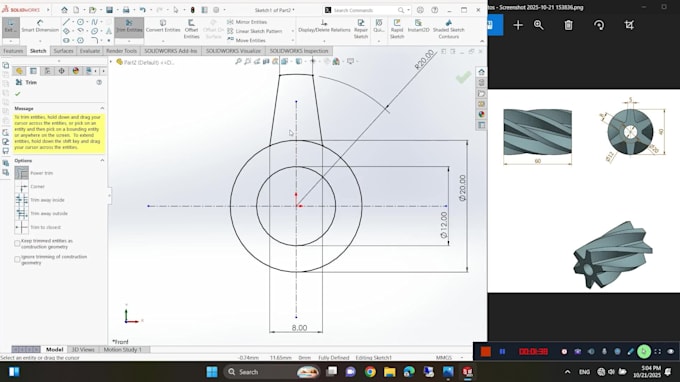Open File Explorer from the taskbar

pos(389,372)
